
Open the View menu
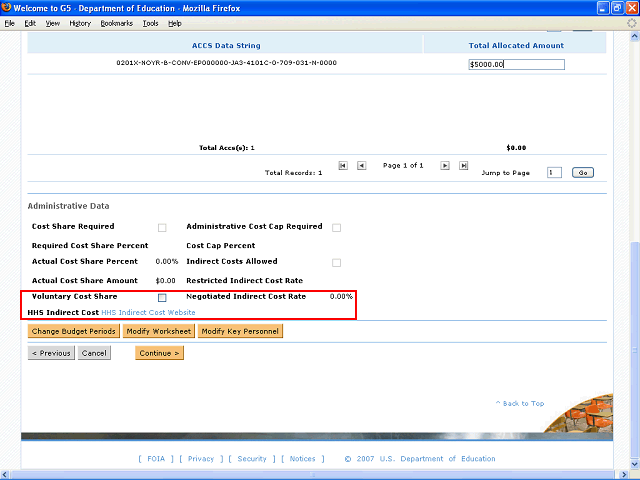(x=53, y=24)
